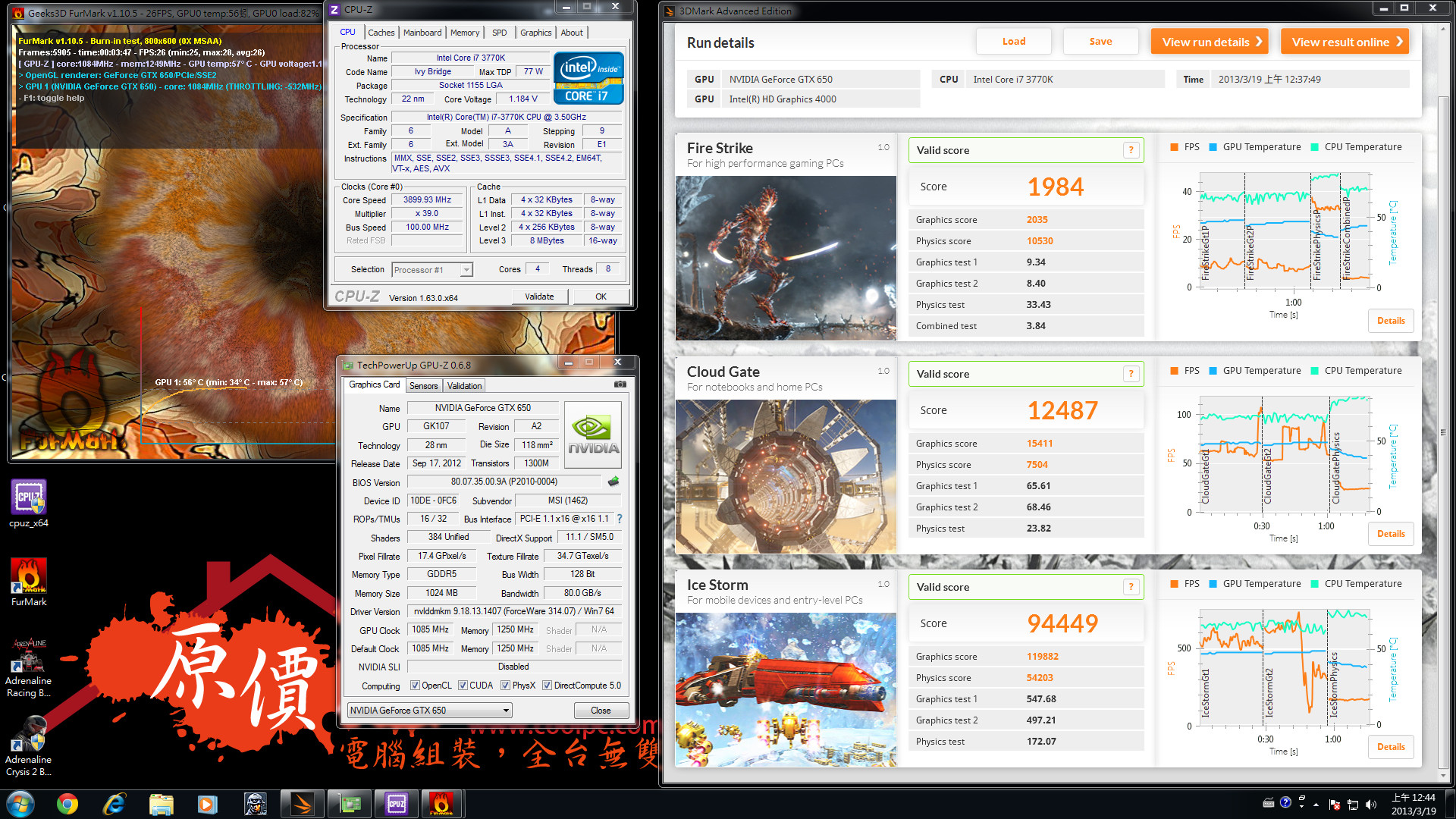Click Validate button in CPU-Z
The width and height of the screenshot is (1456, 819).
[539, 297]
